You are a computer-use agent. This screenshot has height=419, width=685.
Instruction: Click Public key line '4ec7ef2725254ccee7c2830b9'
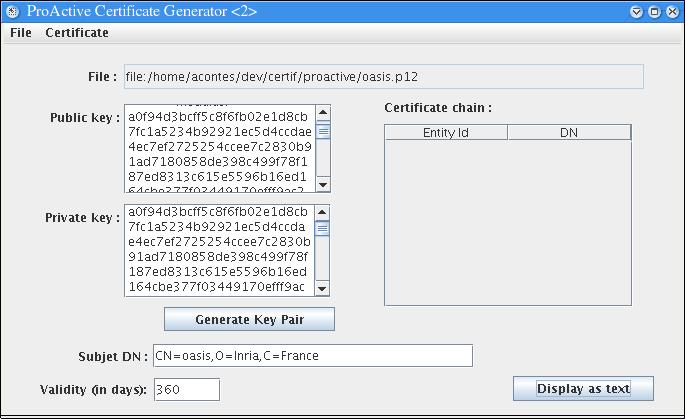pyautogui.click(x=220, y=146)
